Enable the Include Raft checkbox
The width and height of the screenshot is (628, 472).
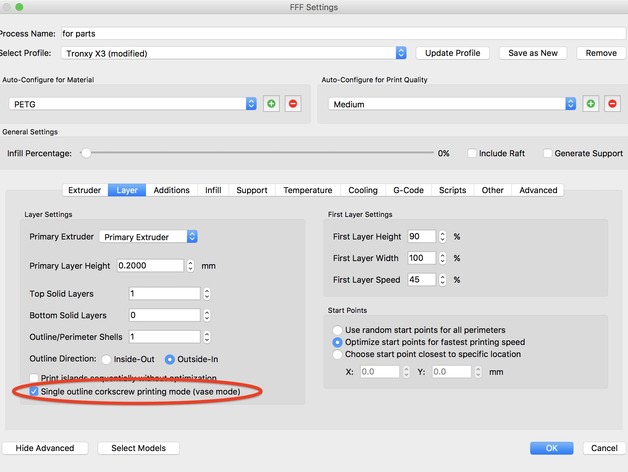[x=473, y=154]
